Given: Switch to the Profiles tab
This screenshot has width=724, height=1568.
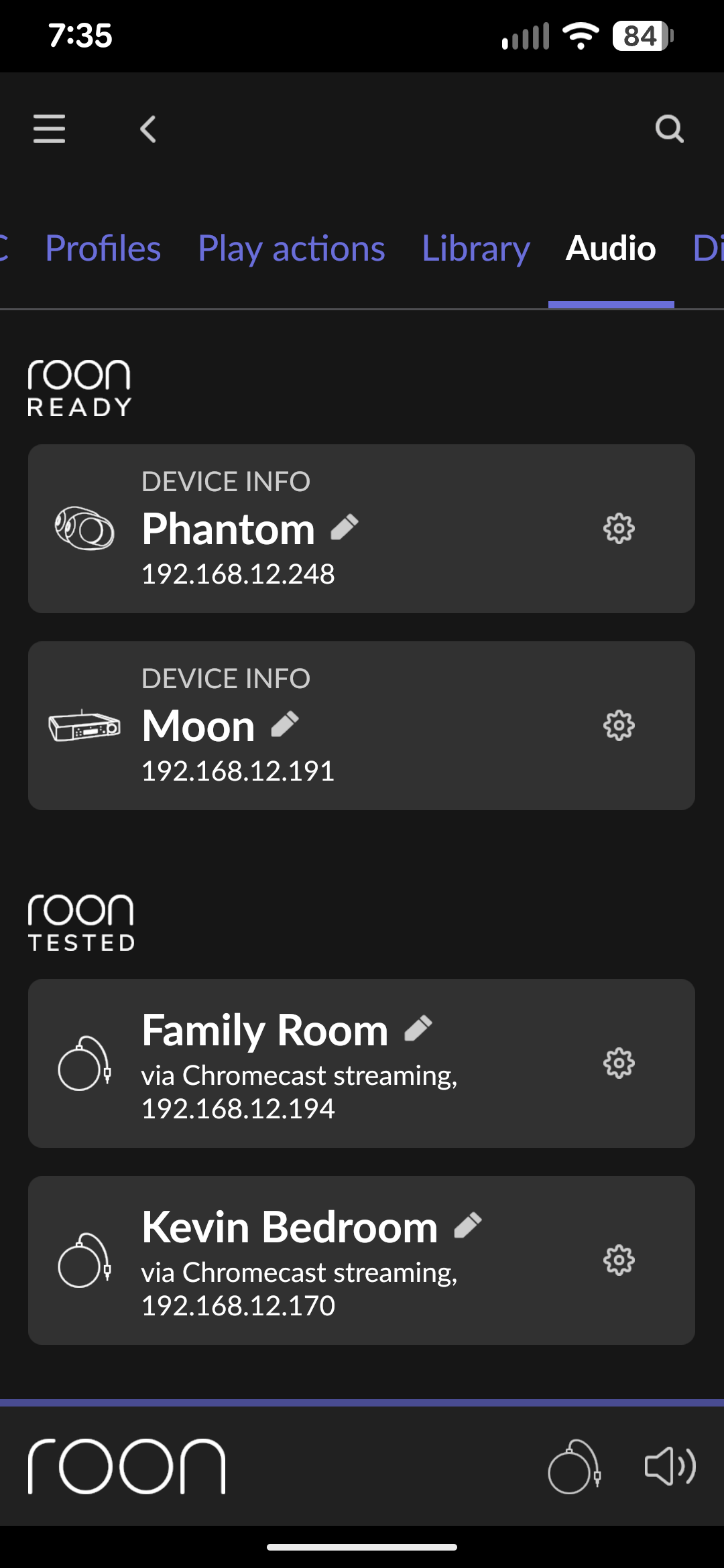Looking at the screenshot, I should [x=103, y=249].
